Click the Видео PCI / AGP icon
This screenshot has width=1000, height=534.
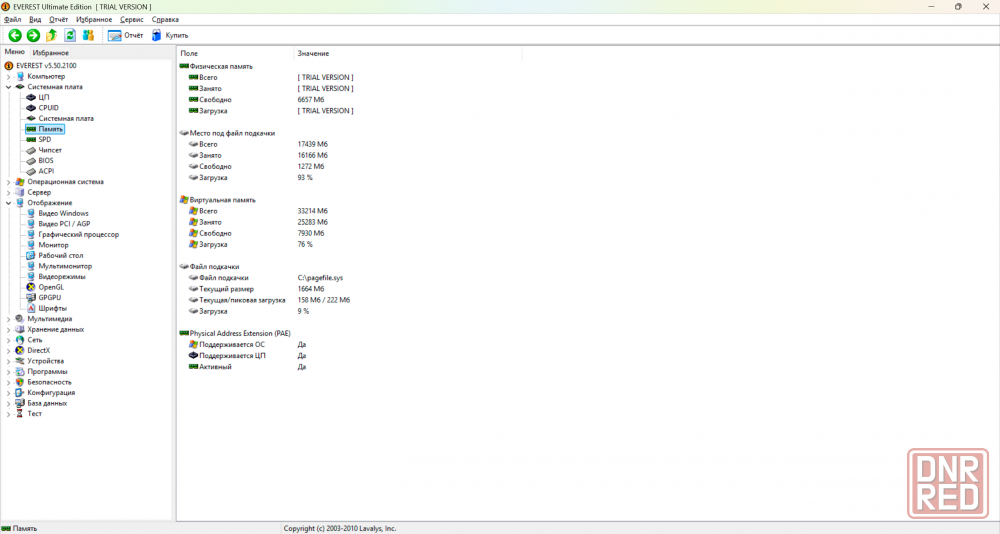31,224
